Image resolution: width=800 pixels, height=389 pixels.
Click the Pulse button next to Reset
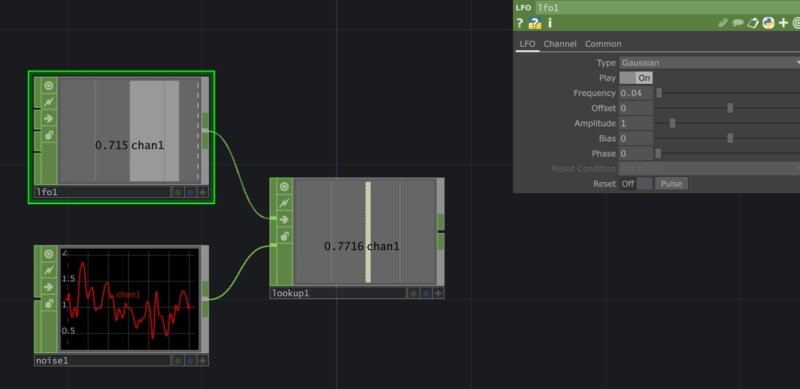(x=671, y=184)
